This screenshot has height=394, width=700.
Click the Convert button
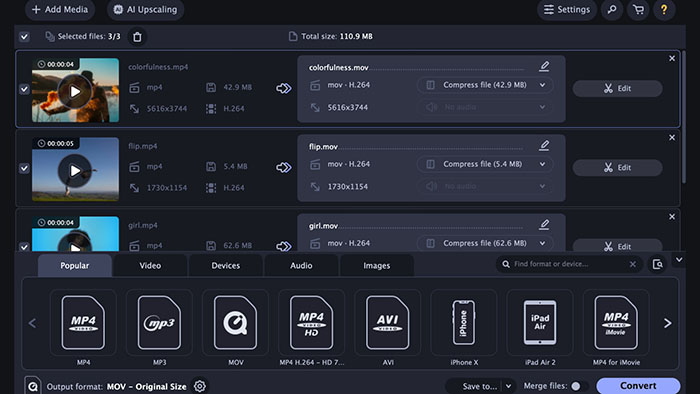[x=638, y=386]
